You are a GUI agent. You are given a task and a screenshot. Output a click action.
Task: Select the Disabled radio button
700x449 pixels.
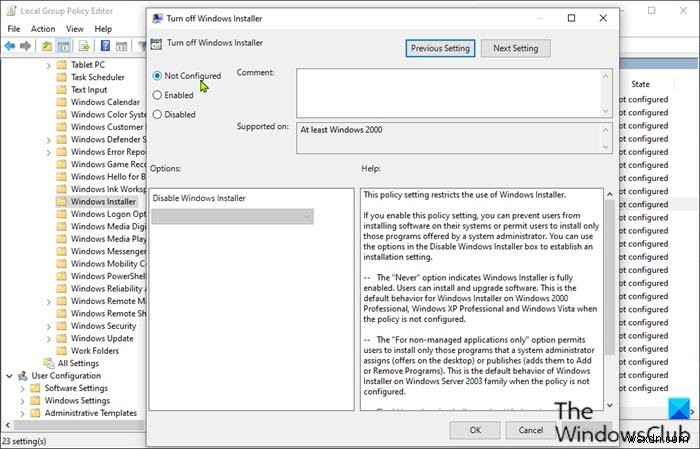pyautogui.click(x=157, y=114)
